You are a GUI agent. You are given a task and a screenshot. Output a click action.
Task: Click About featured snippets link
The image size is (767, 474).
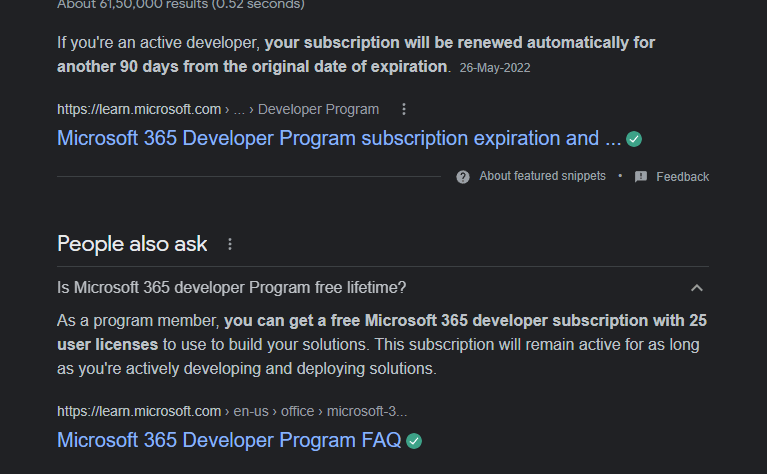tap(542, 176)
